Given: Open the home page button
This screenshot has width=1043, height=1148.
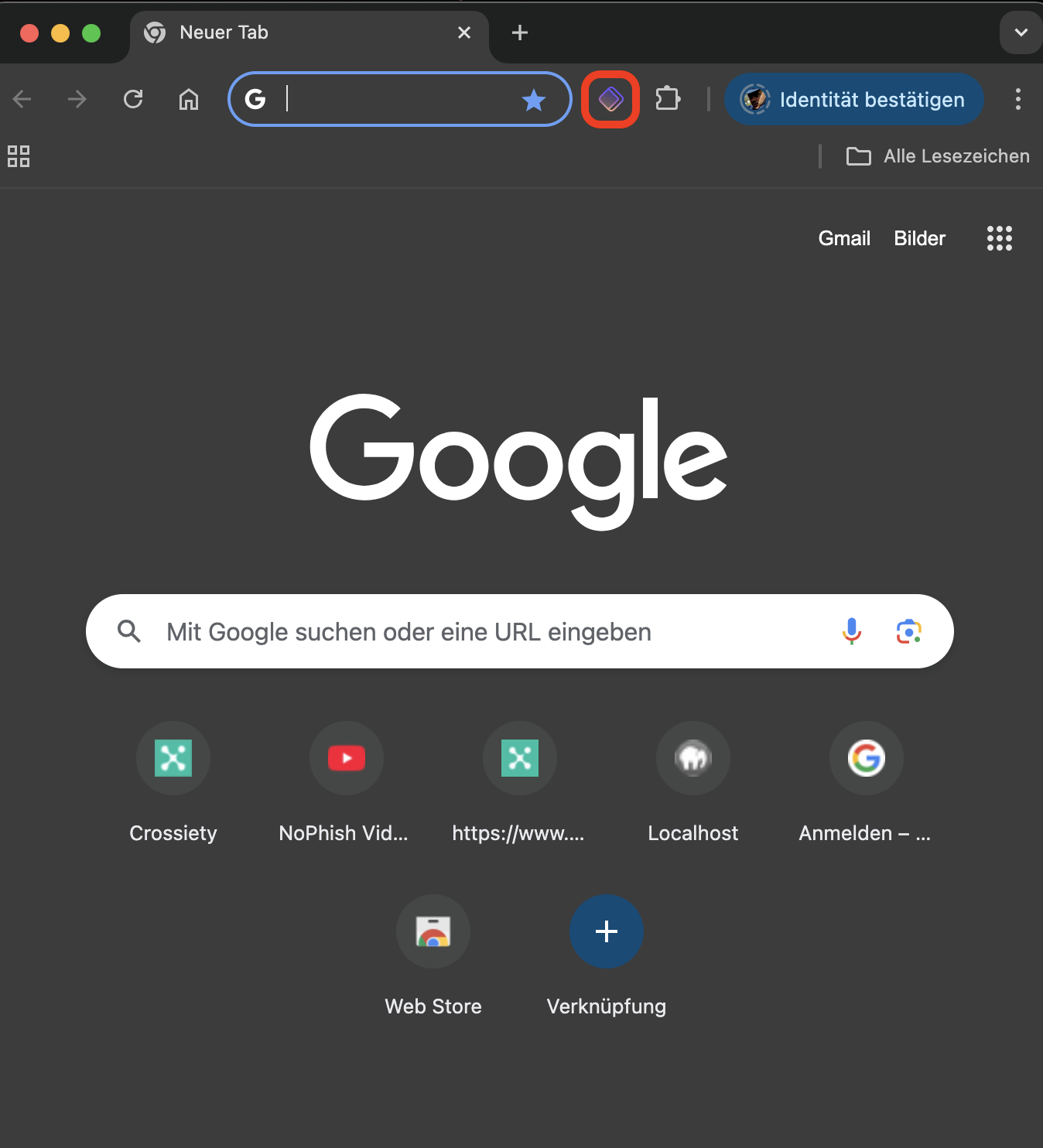Looking at the screenshot, I should click(x=189, y=99).
